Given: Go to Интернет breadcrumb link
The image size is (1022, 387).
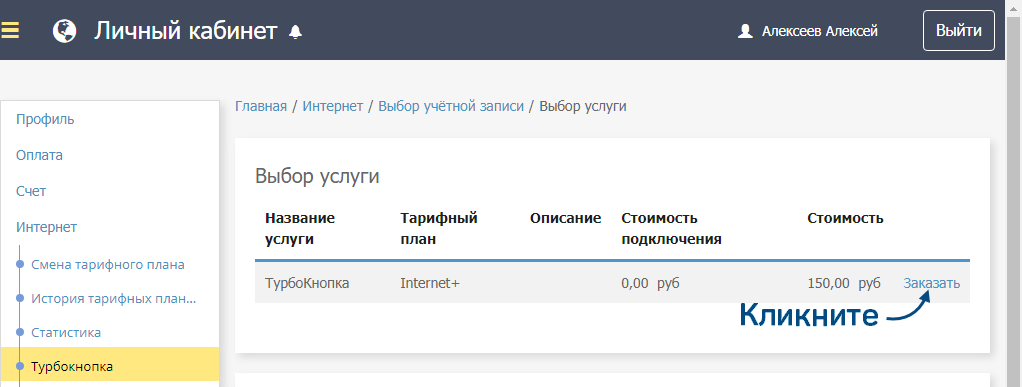Looking at the screenshot, I should coord(332,106).
